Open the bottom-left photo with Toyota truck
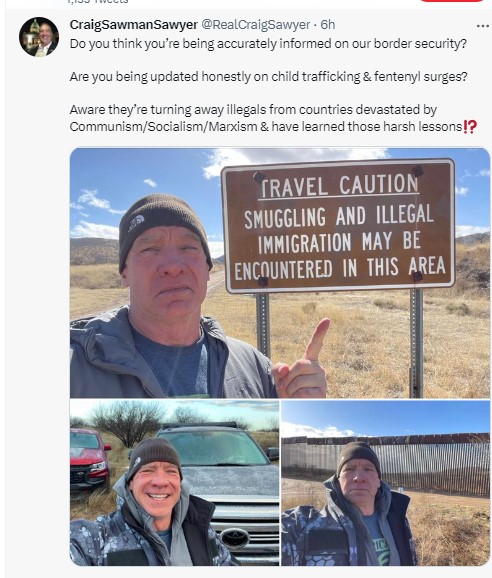The width and height of the screenshot is (492, 578). (174, 483)
